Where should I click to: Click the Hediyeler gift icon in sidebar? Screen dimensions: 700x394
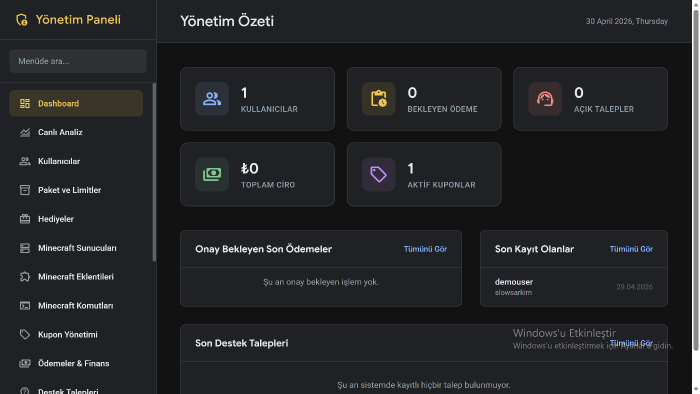click(x=25, y=219)
